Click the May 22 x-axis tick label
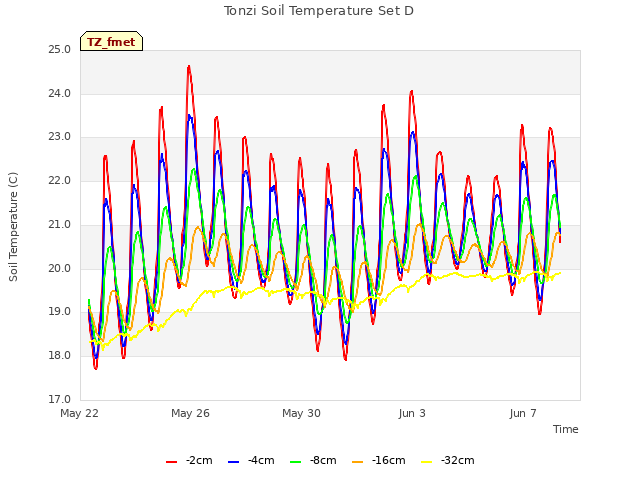The height and width of the screenshot is (480, 640). click(x=80, y=413)
